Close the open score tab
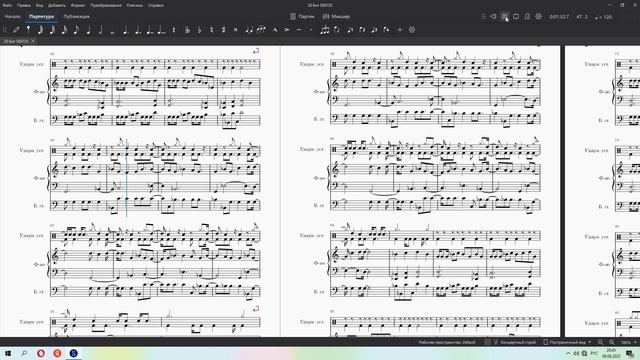 pyautogui.click(x=33, y=41)
